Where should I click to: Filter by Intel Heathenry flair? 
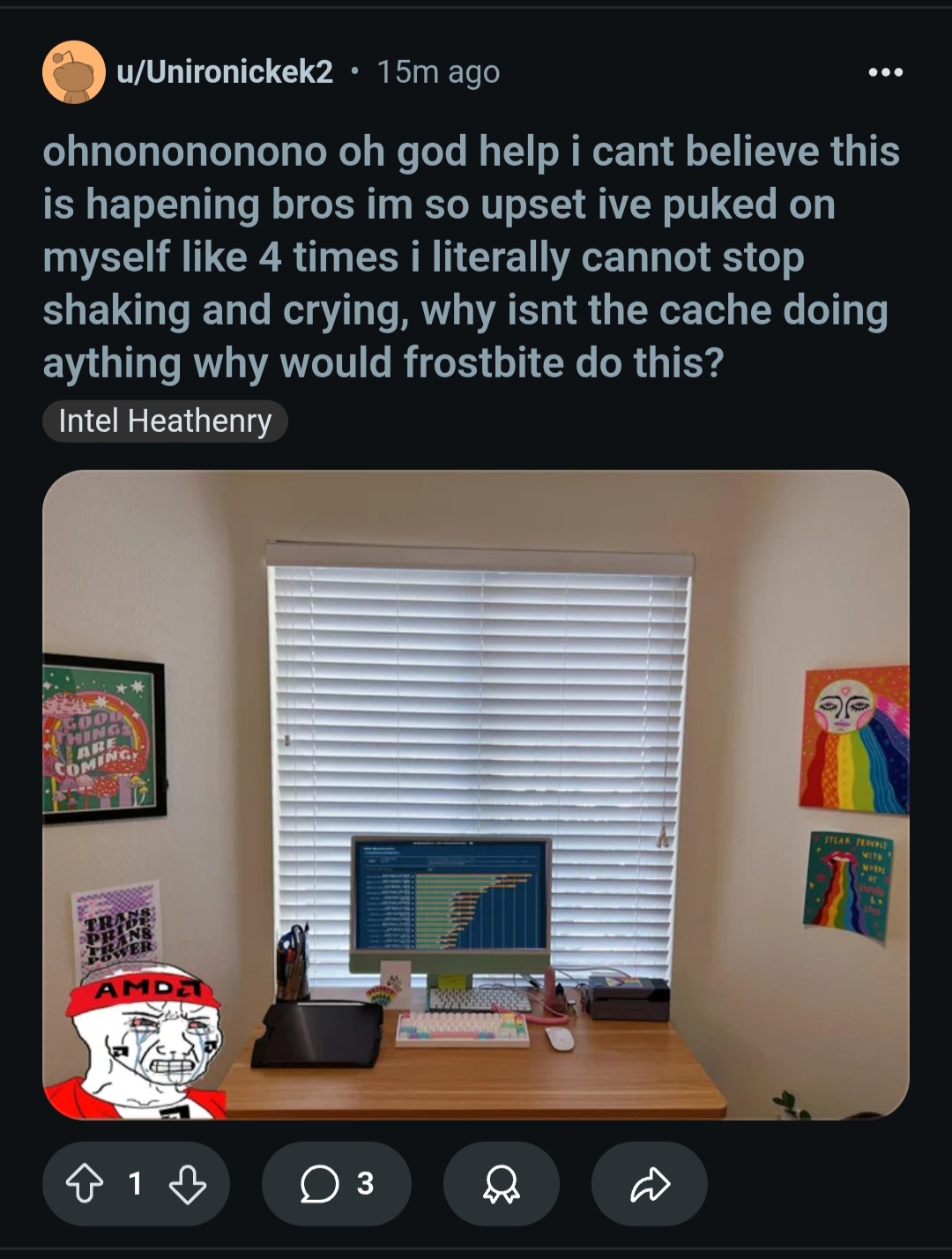pos(165,421)
